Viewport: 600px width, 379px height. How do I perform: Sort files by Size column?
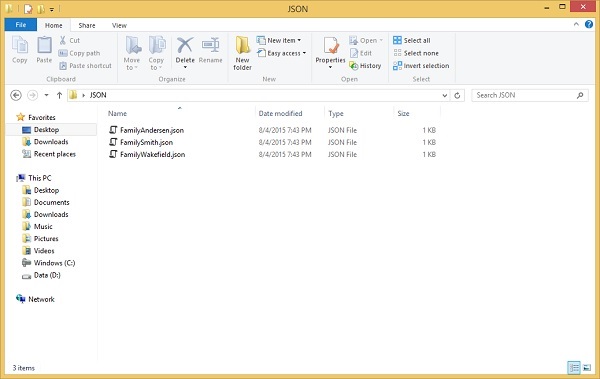[x=403, y=113]
